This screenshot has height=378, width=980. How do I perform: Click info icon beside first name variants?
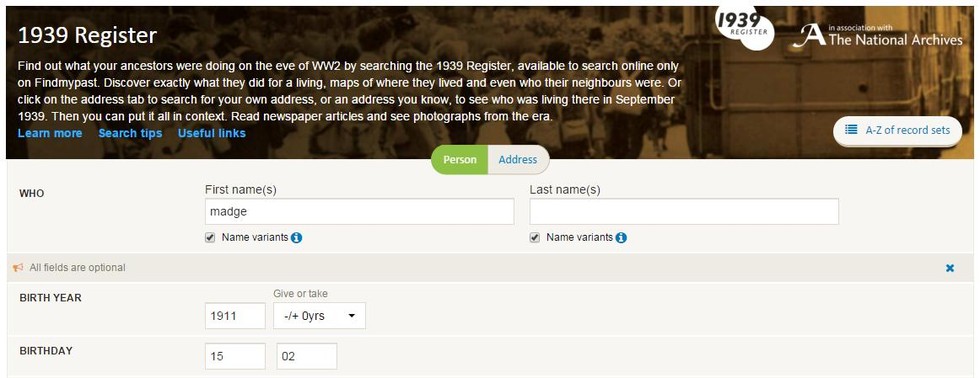point(297,237)
